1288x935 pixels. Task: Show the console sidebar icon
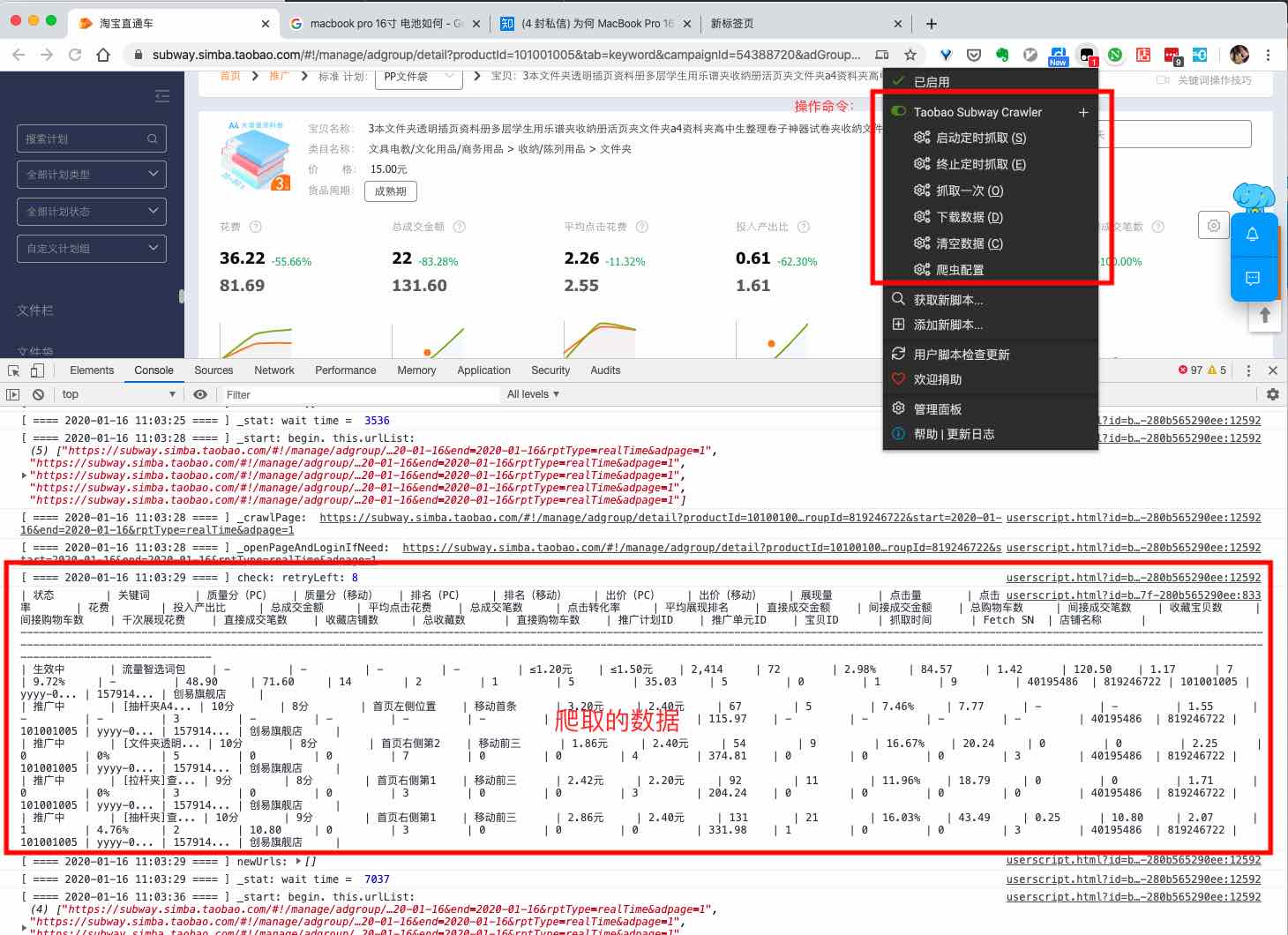13,394
